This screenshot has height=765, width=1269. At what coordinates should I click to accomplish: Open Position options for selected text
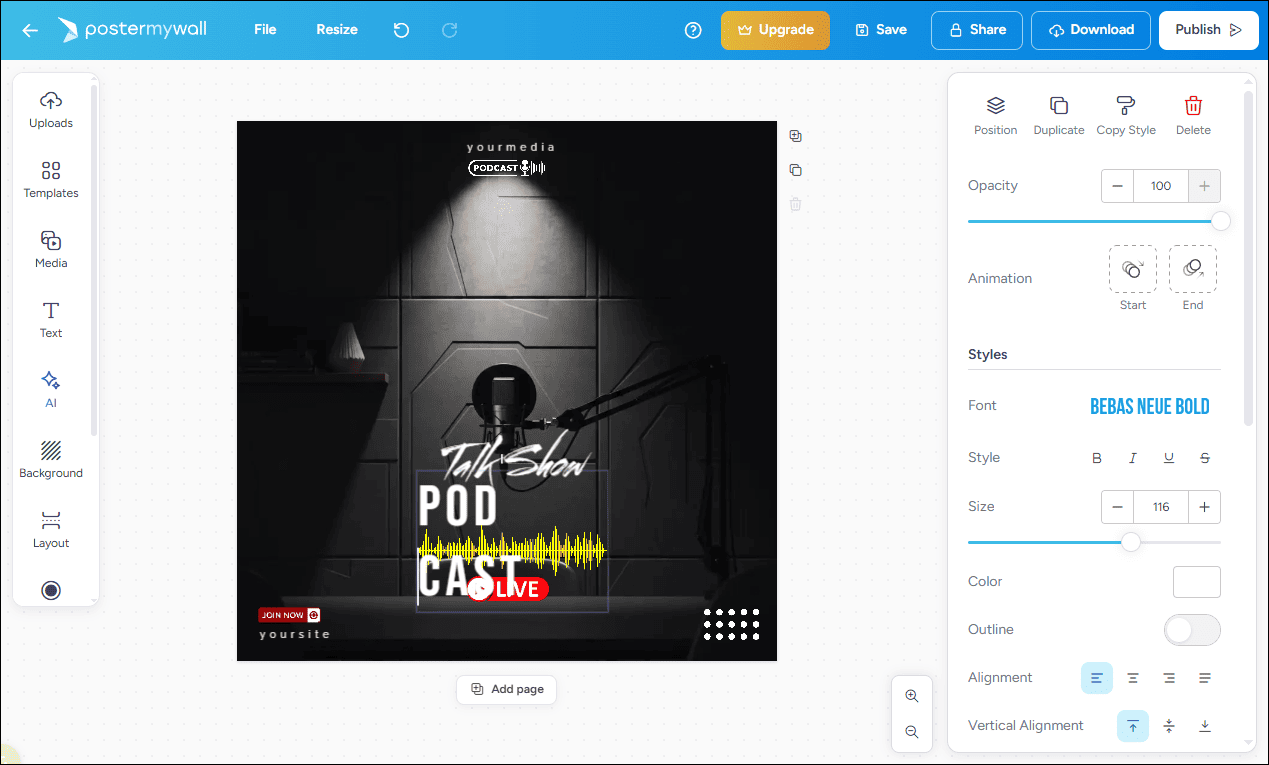[995, 114]
